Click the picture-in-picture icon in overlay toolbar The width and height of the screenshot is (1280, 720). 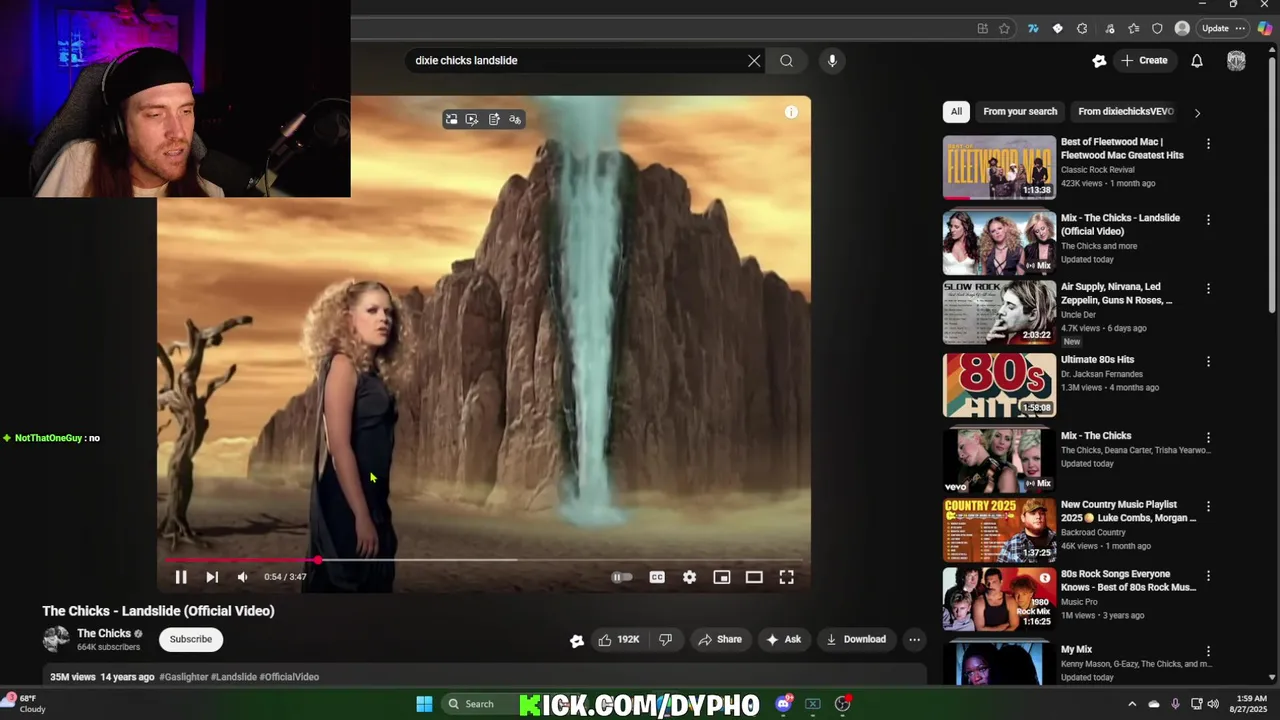pyautogui.click(x=451, y=119)
